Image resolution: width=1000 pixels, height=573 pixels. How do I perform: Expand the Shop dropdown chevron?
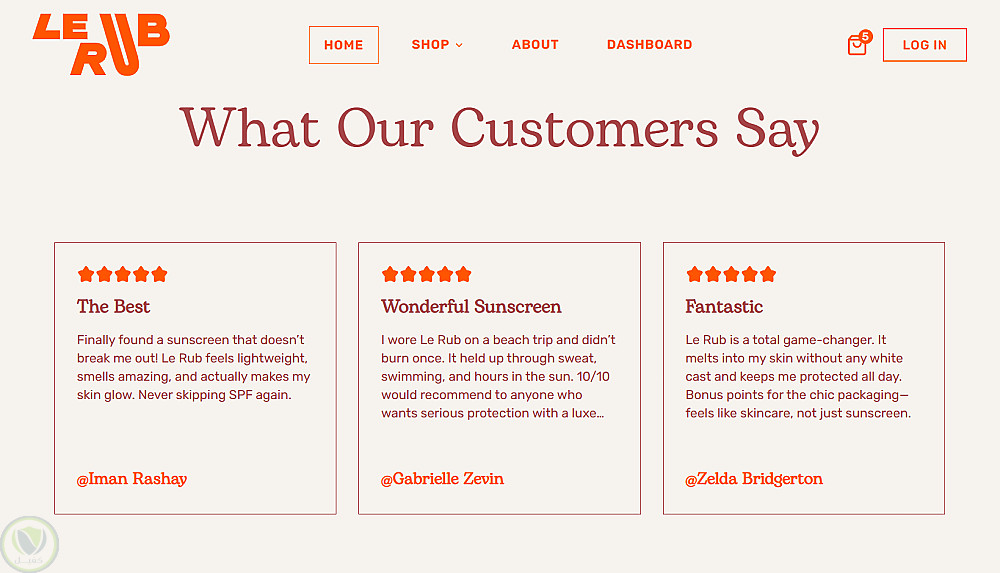point(459,45)
